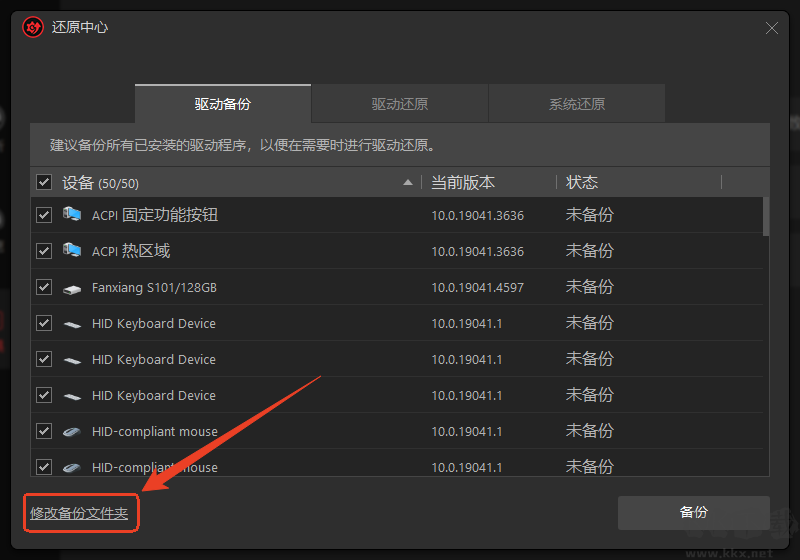Click the 备份 button

693,513
